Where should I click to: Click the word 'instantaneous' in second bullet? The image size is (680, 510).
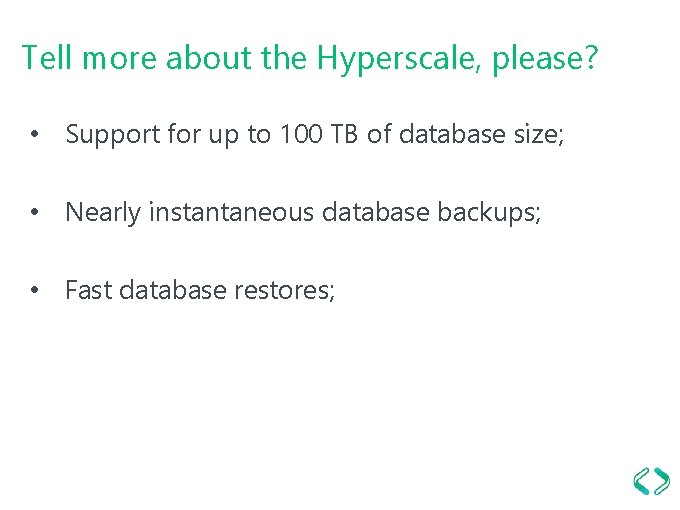(x=231, y=212)
